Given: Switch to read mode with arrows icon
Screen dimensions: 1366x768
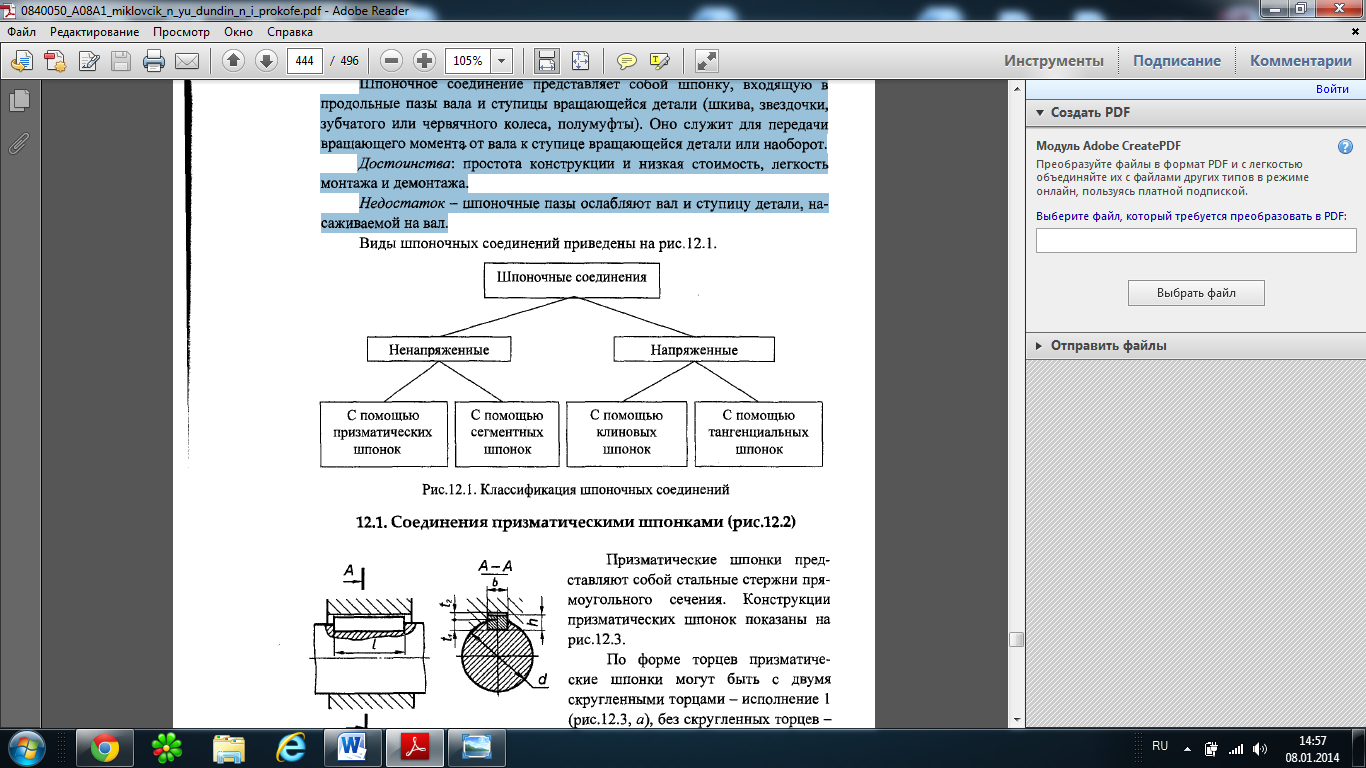Looking at the screenshot, I should [706, 61].
